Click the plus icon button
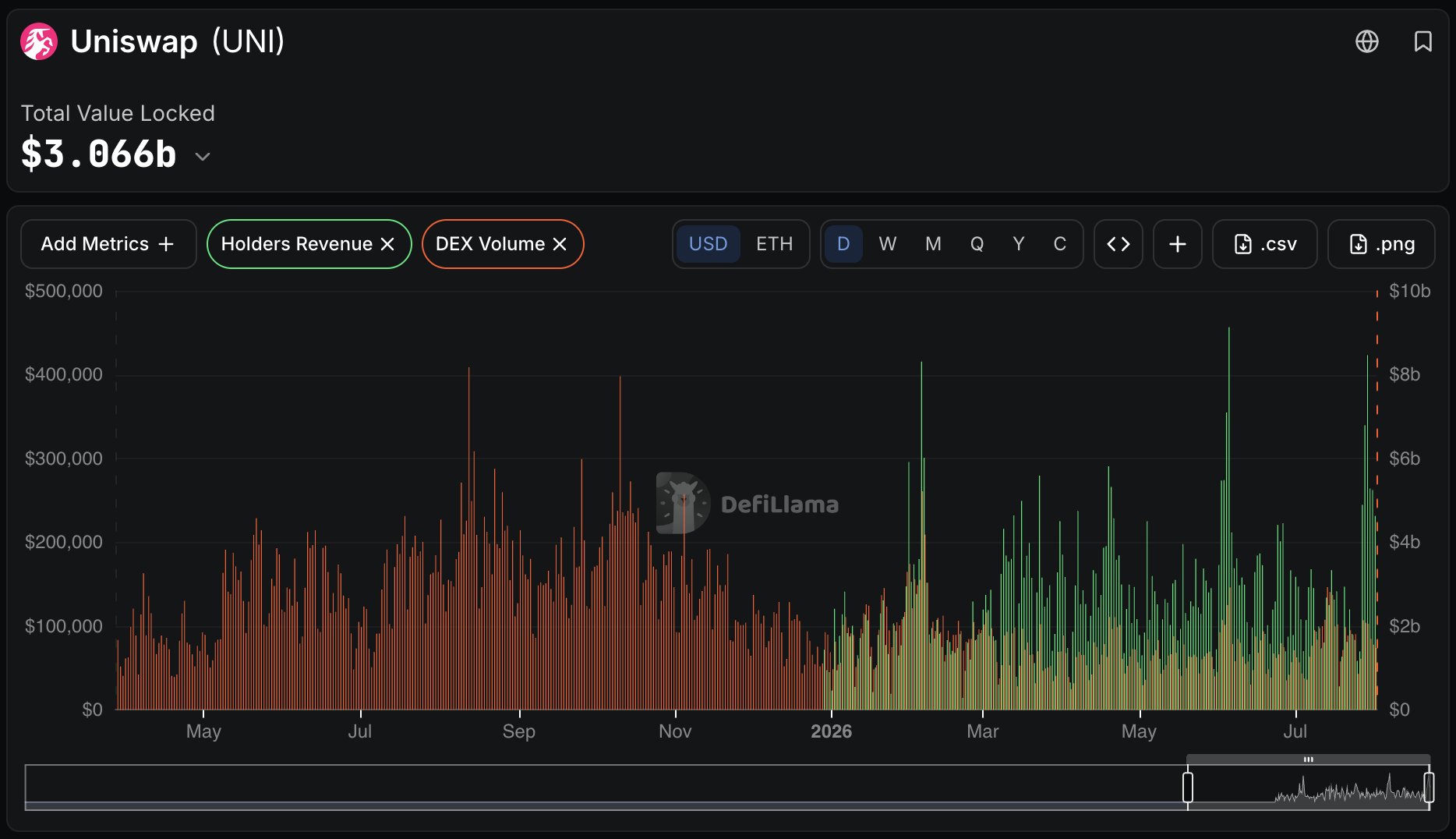 1178,244
